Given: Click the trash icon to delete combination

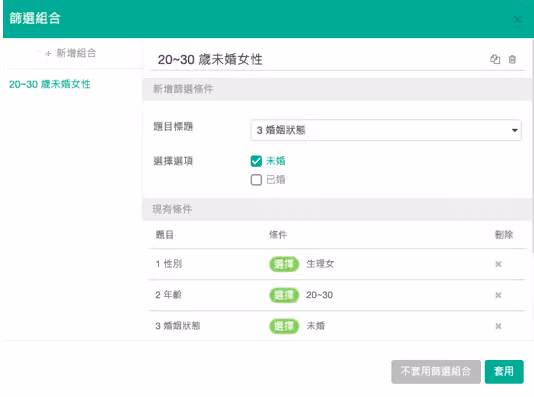Looking at the screenshot, I should point(512,59).
